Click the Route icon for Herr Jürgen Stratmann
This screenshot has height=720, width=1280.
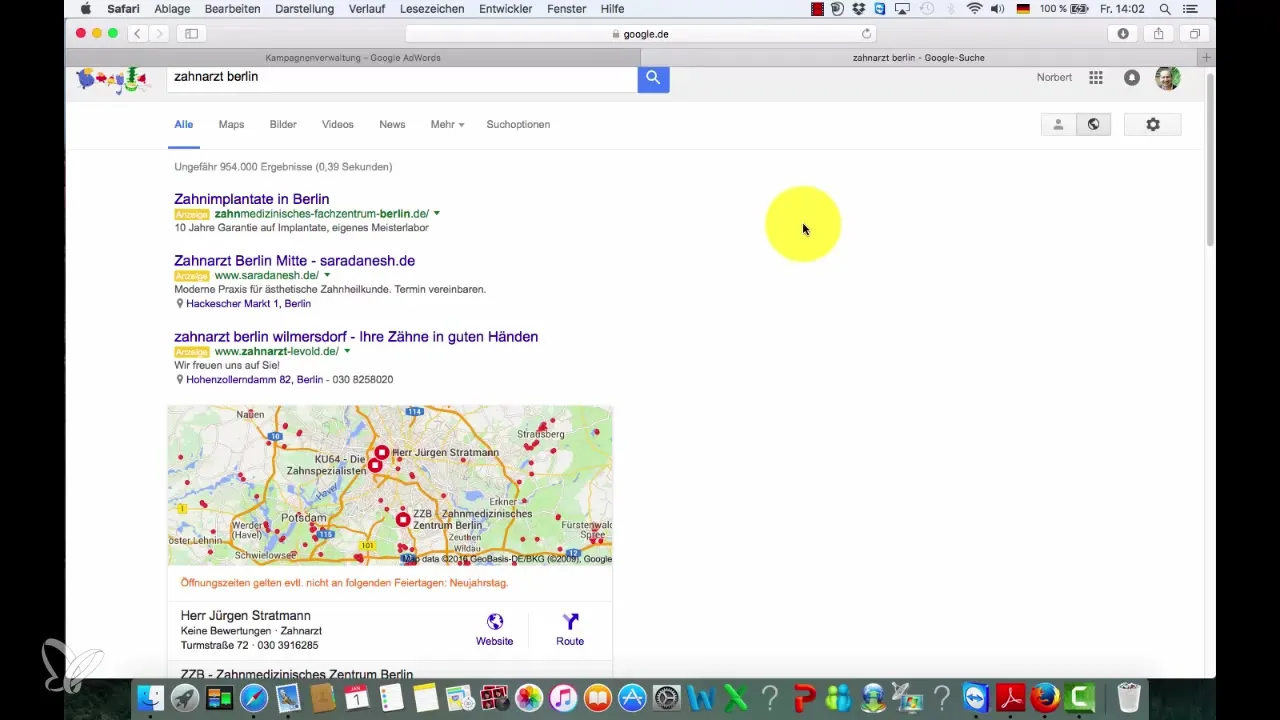tap(570, 622)
